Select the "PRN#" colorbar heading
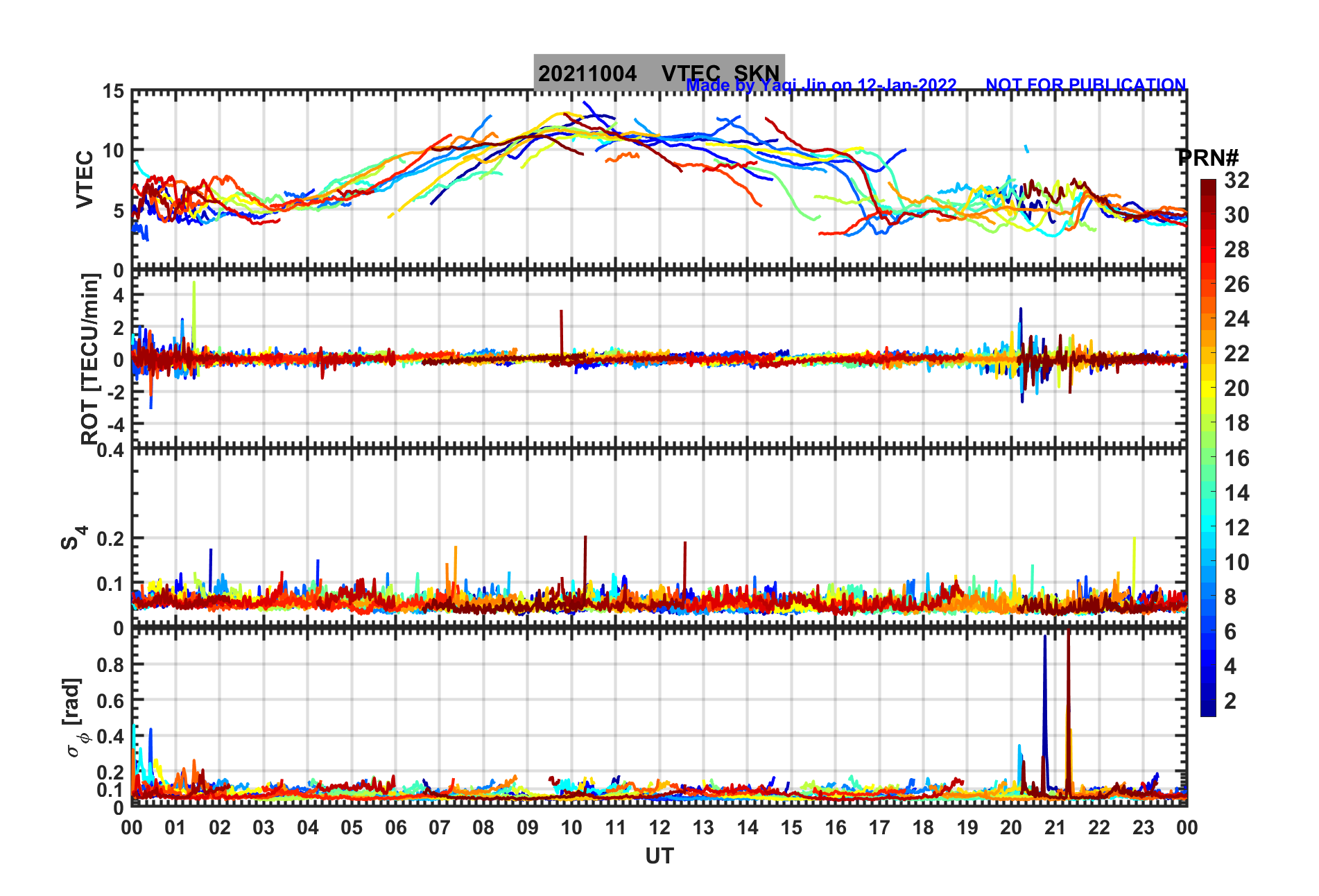1319x896 pixels. point(1207,157)
